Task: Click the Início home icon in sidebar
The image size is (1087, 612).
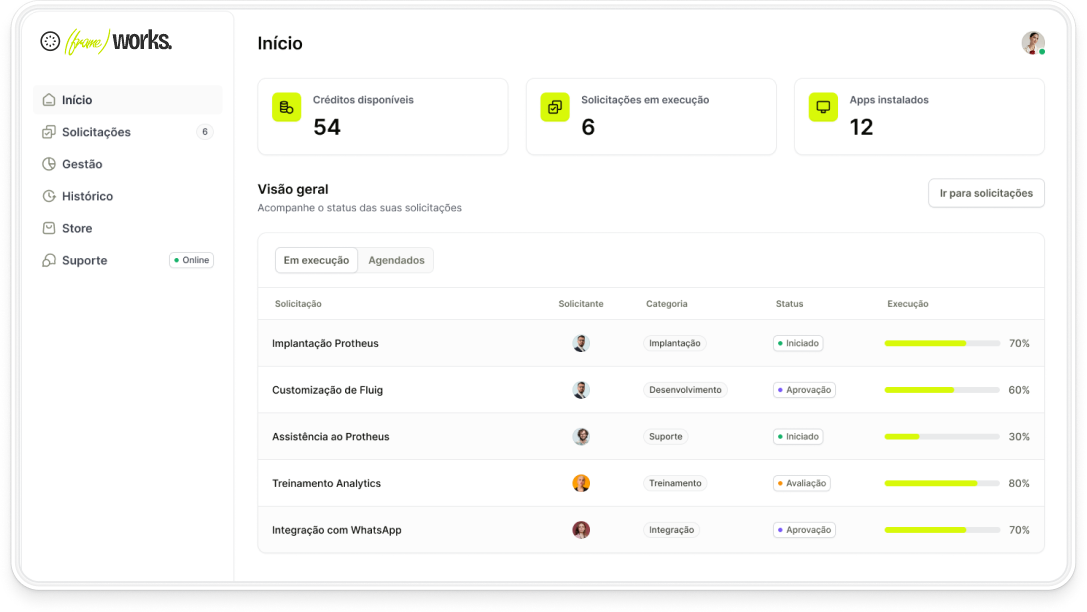Action: click(49, 100)
